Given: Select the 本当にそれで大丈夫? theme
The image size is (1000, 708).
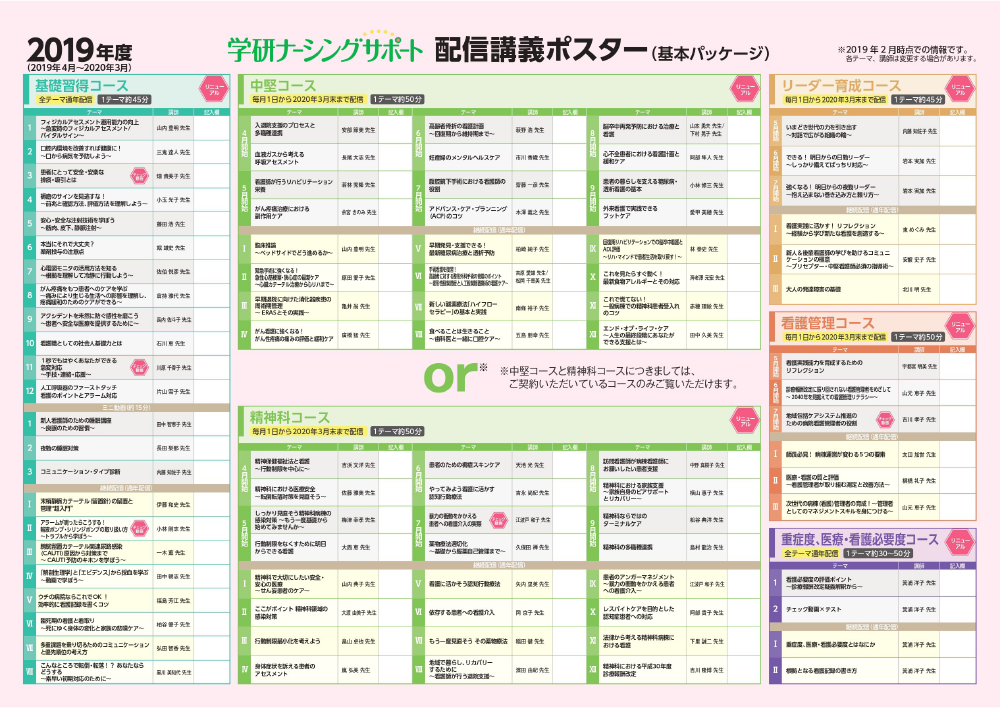Looking at the screenshot, I should point(68,247).
